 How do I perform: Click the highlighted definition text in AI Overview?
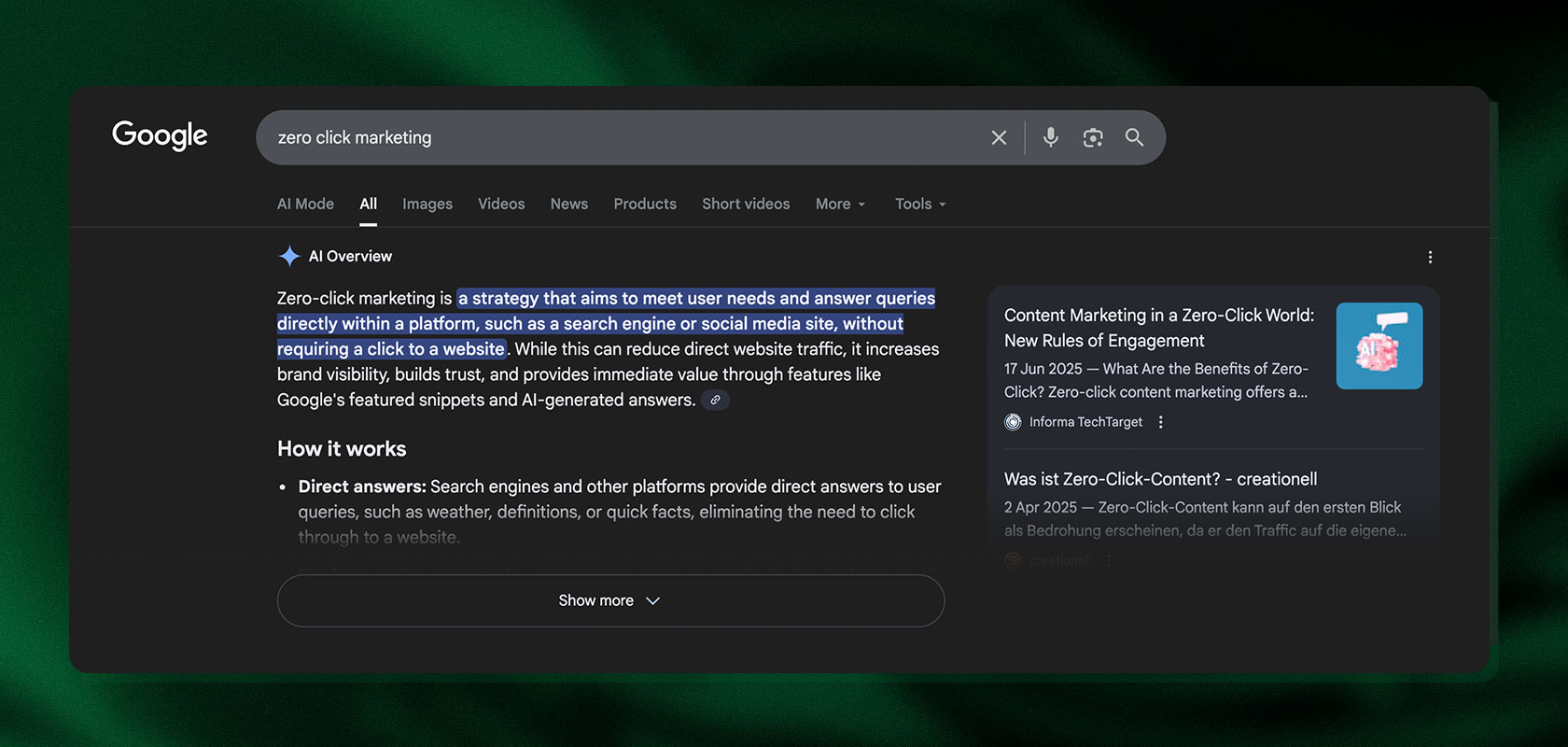[x=606, y=323]
